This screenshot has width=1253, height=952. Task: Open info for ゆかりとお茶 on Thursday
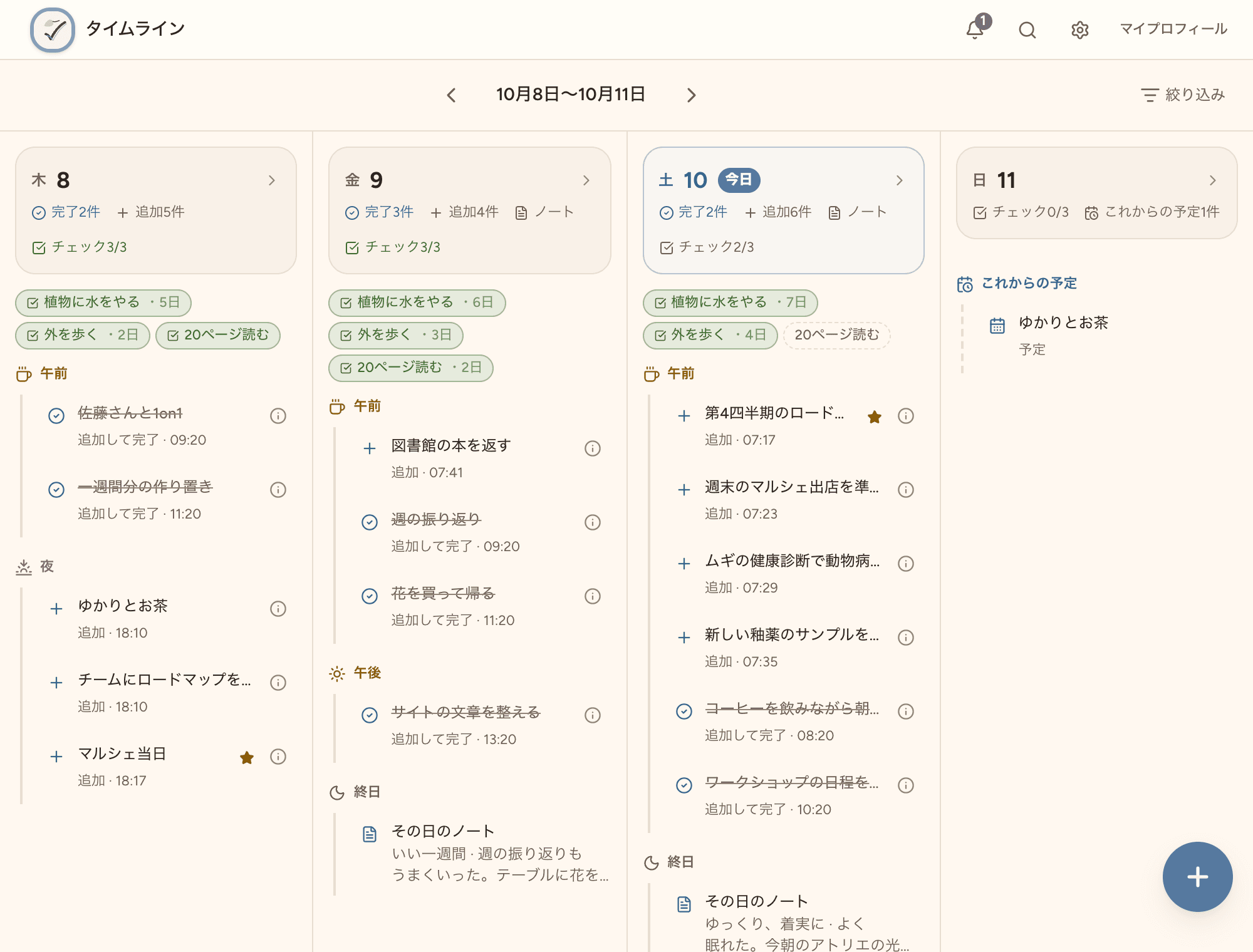click(x=278, y=609)
